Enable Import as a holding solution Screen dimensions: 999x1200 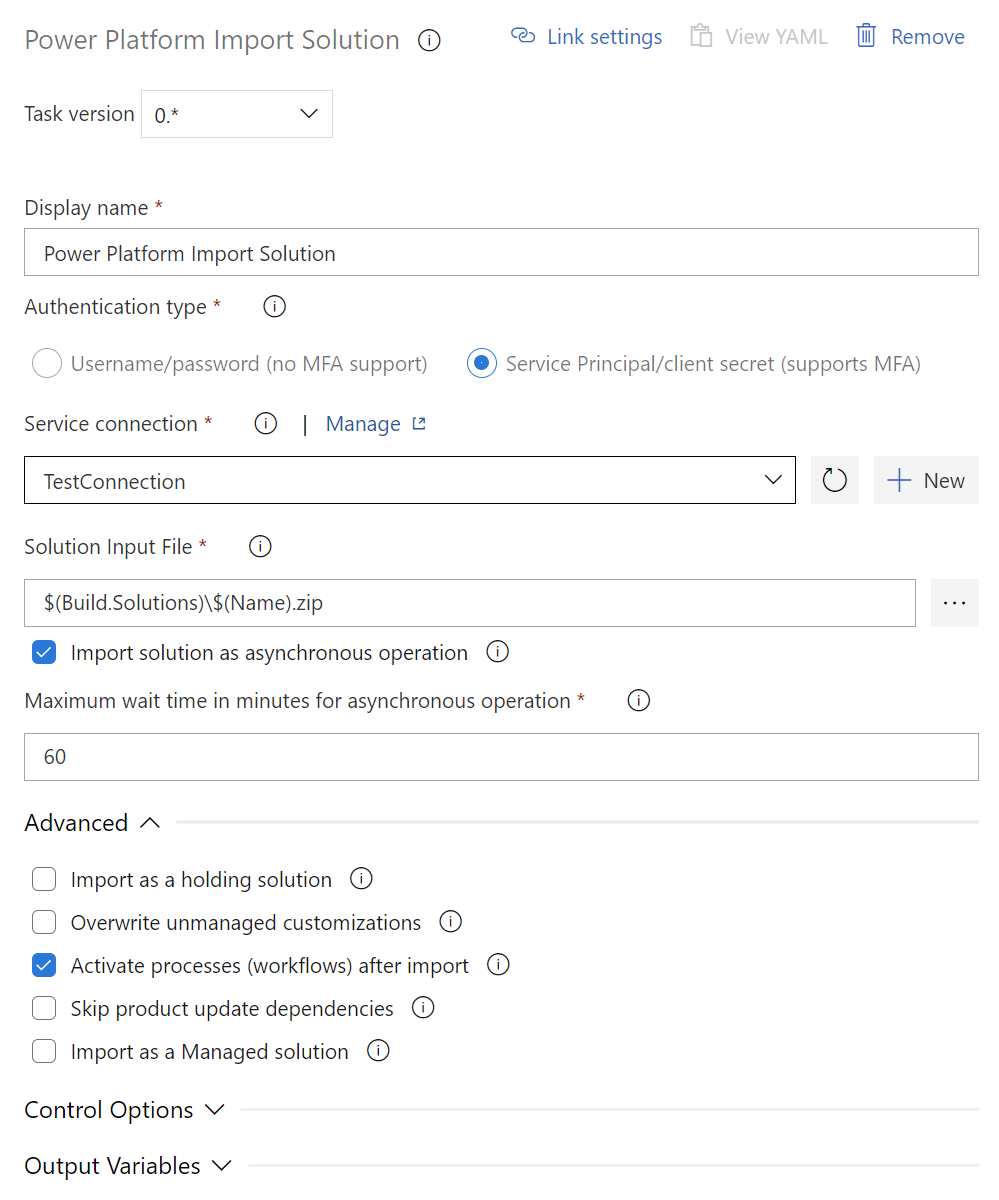pyautogui.click(x=44, y=880)
